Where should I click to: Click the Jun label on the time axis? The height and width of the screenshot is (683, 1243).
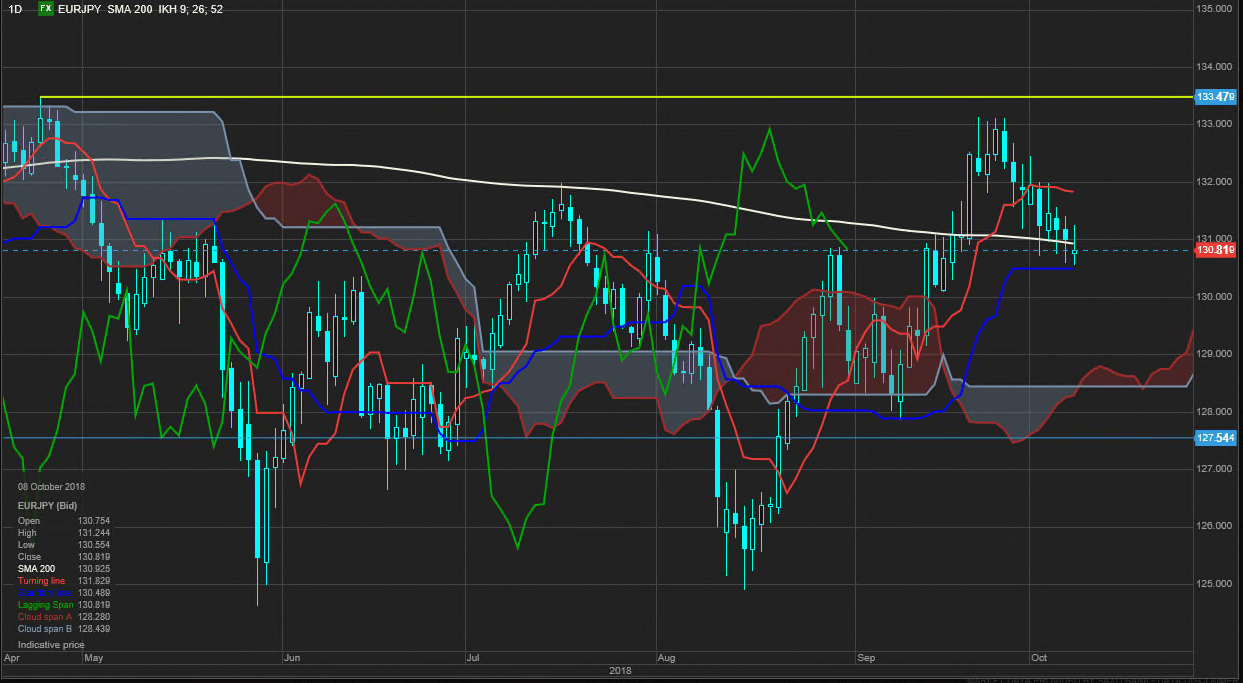coord(292,659)
